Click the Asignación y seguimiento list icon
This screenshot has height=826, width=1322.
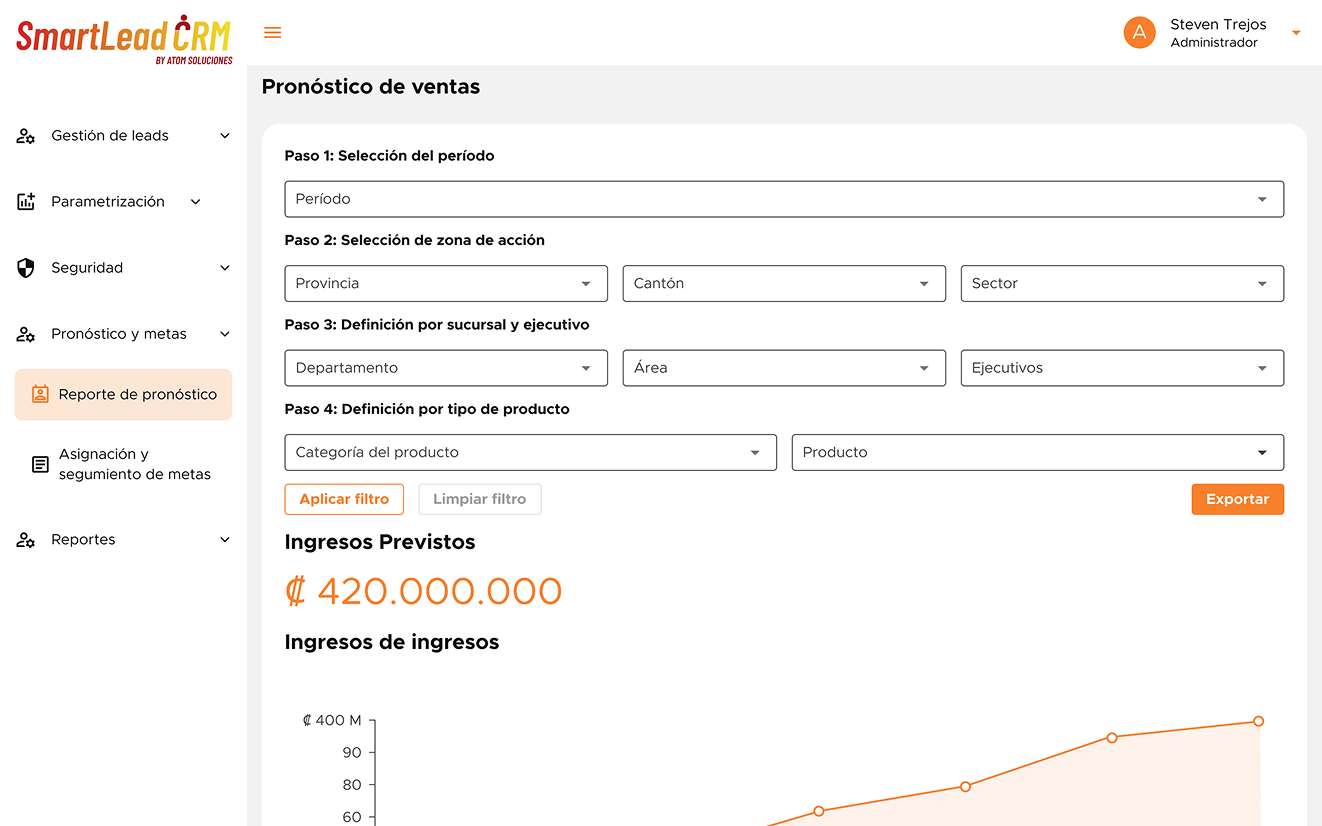(x=40, y=464)
